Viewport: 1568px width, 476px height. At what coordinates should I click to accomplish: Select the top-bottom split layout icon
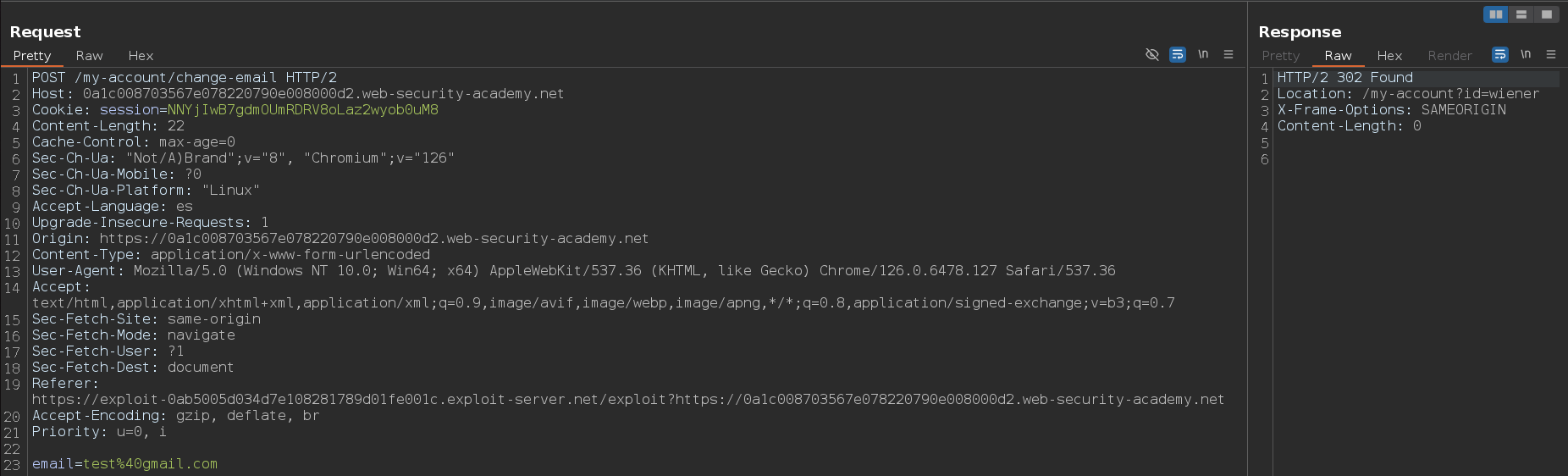(1521, 14)
